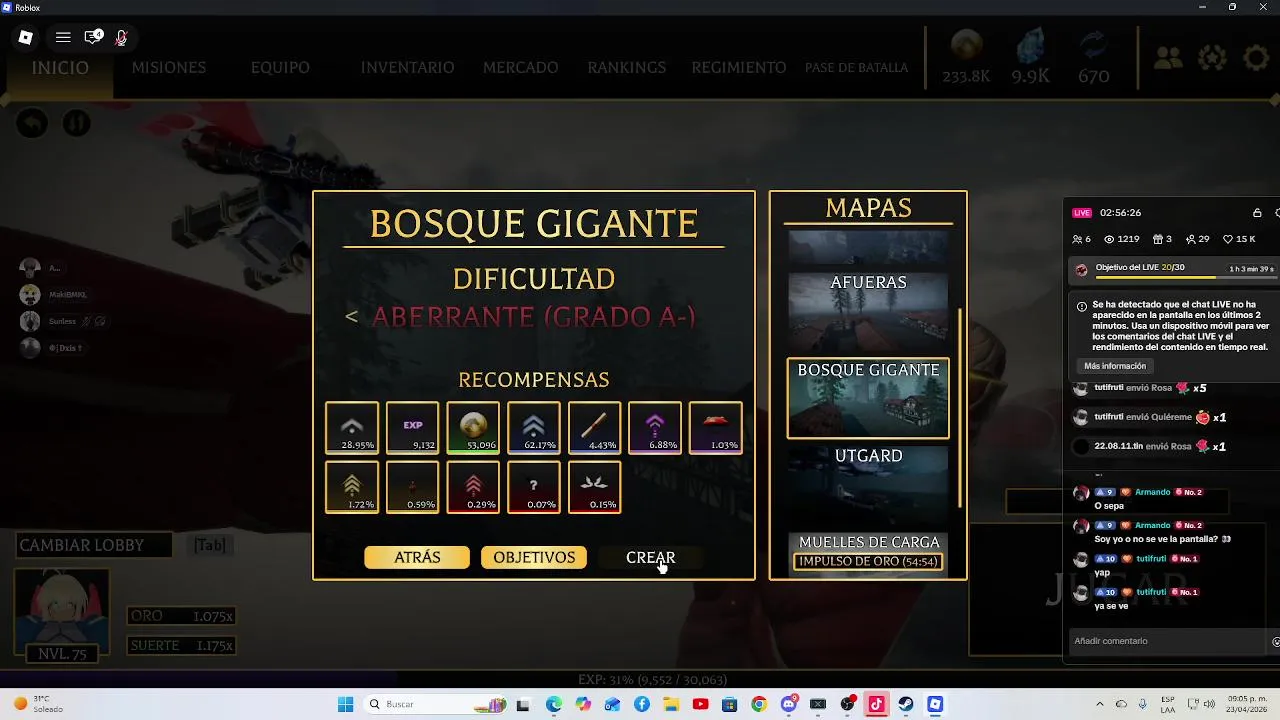Click the CREAR button

(651, 557)
